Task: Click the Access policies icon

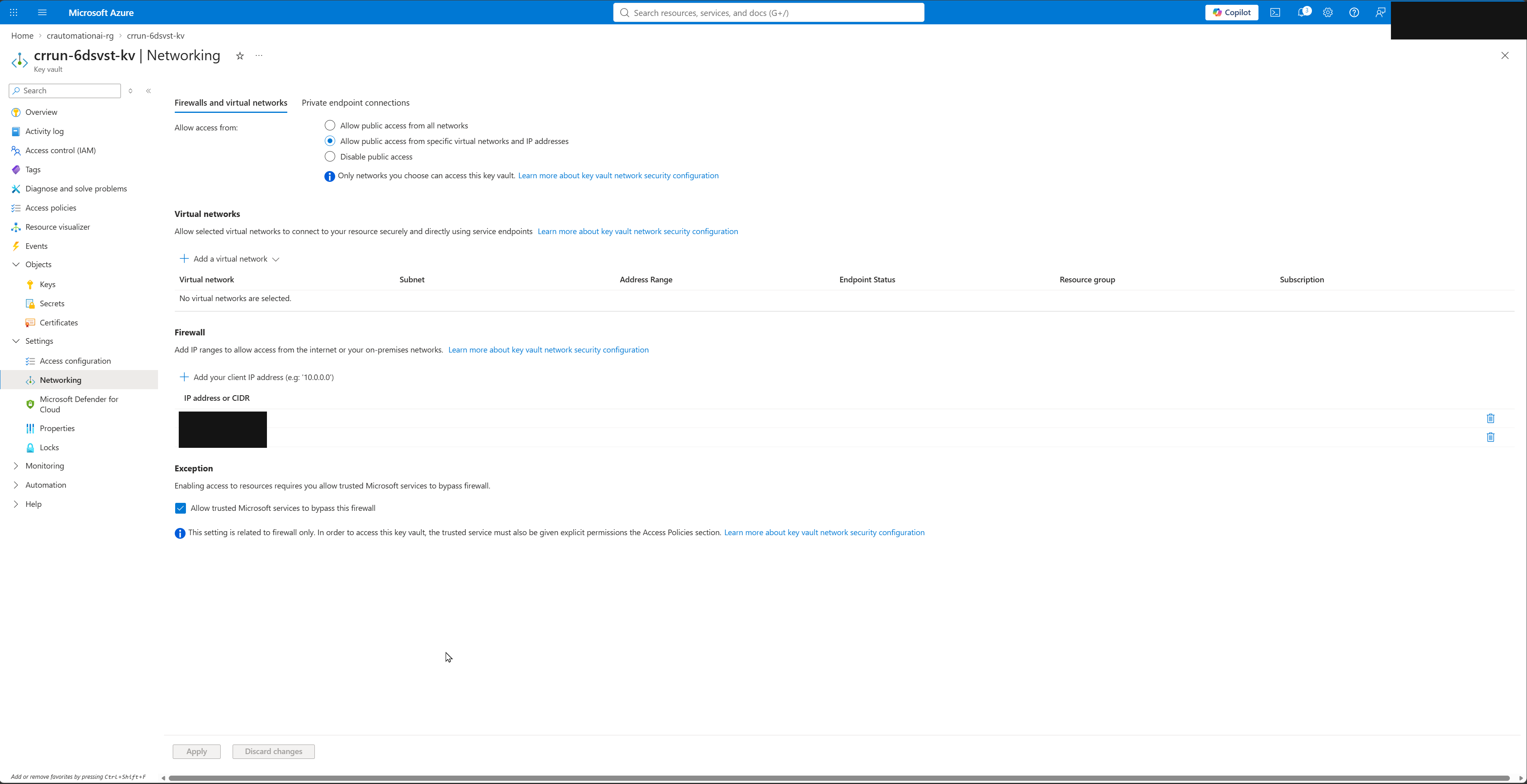Action: pos(16,208)
